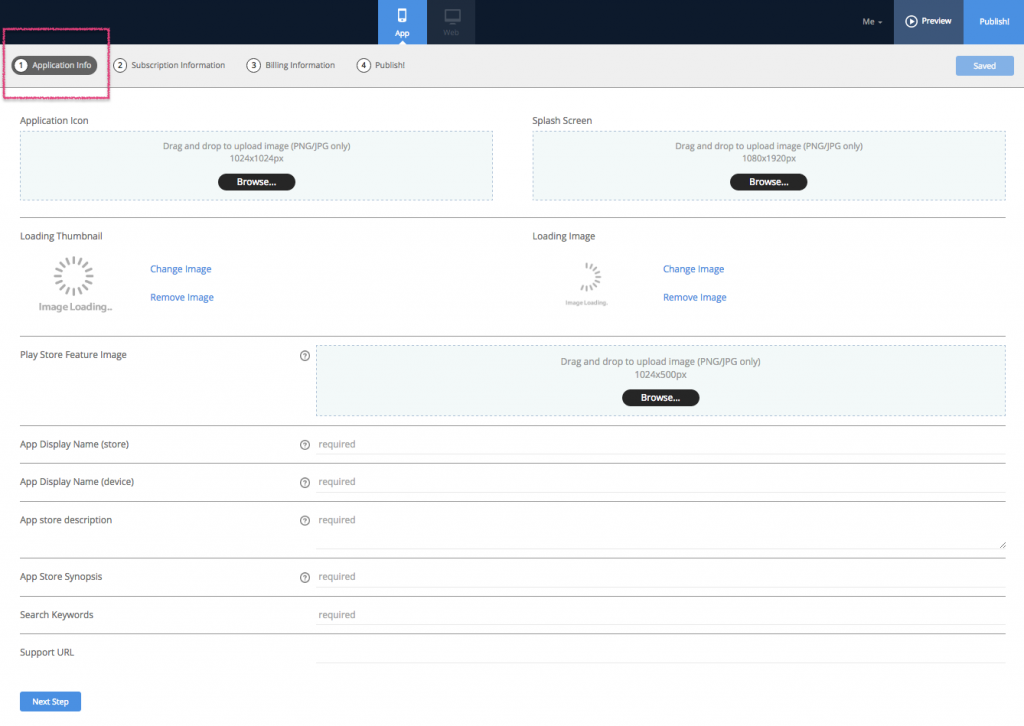1024x726 pixels.
Task: Open help icon beside Play Store Feature Image
Action: point(305,355)
